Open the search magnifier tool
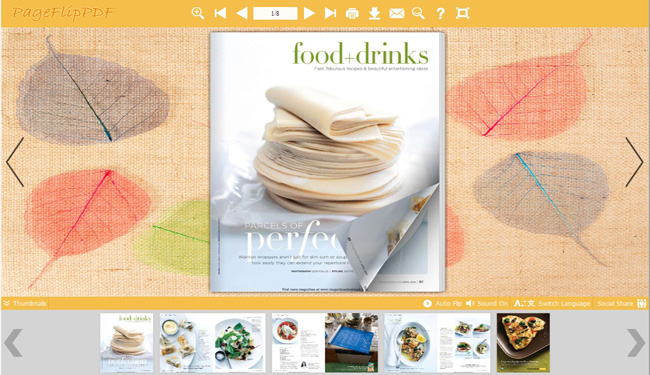Image resolution: width=650 pixels, height=375 pixels. [x=418, y=14]
